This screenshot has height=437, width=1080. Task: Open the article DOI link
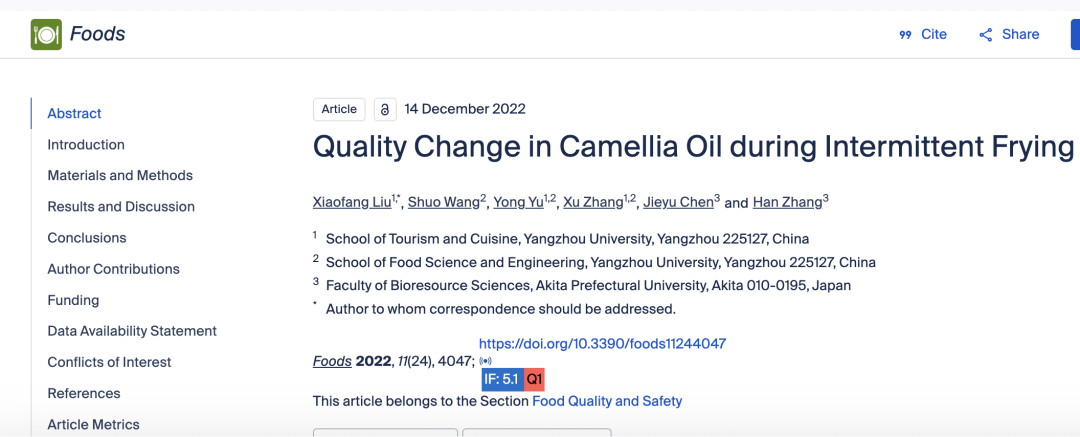[602, 344]
